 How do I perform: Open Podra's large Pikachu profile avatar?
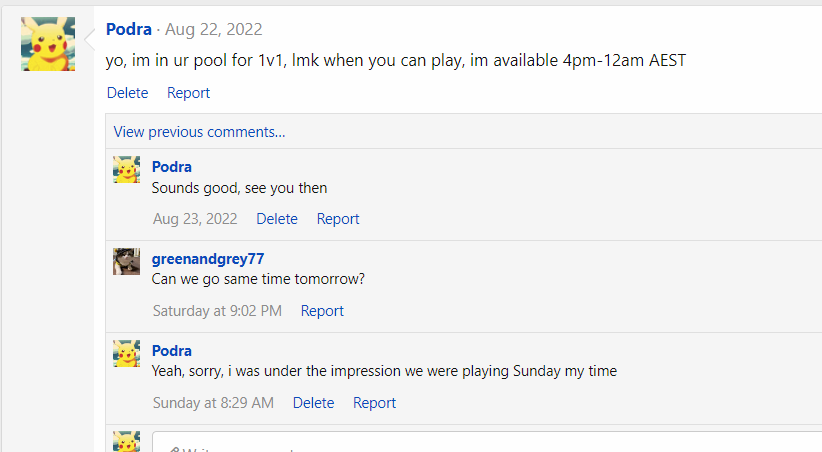pos(48,44)
